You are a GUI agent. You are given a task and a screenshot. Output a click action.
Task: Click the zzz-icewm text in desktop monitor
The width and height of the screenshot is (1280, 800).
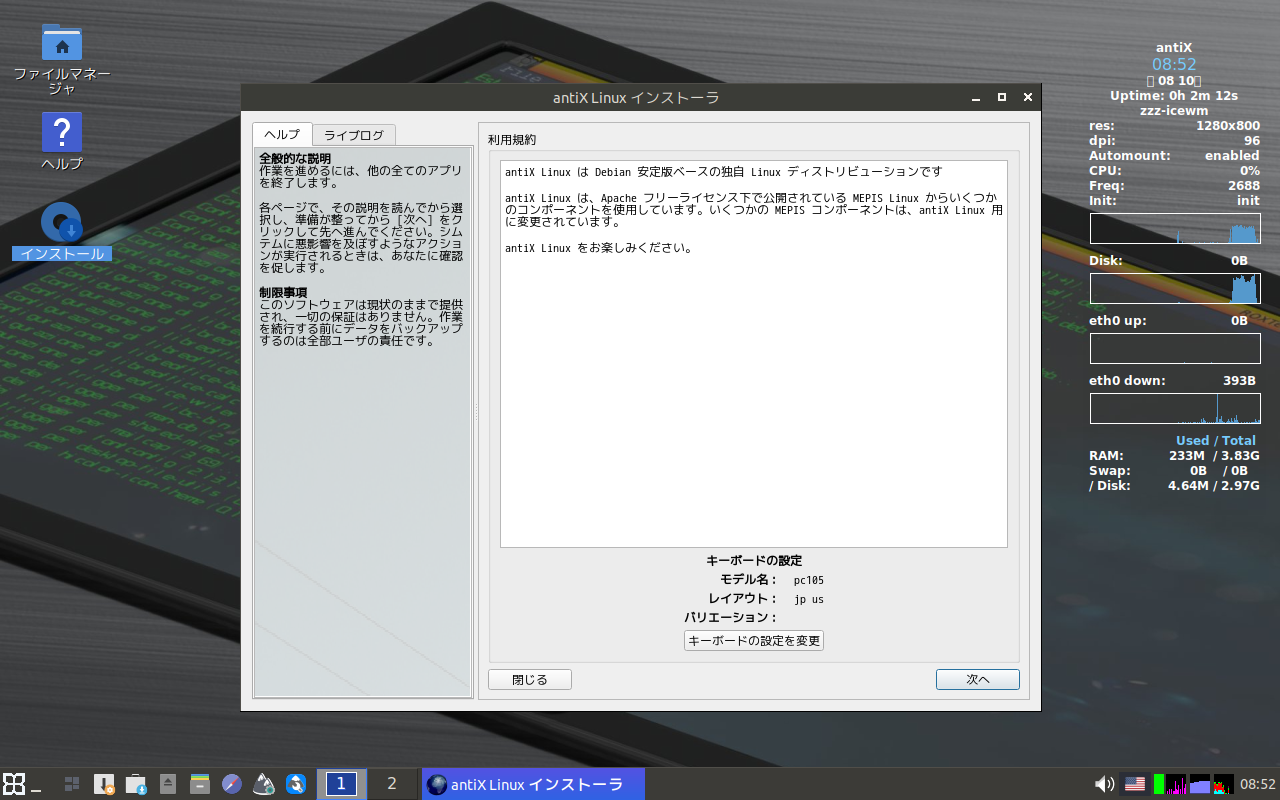point(1174,111)
